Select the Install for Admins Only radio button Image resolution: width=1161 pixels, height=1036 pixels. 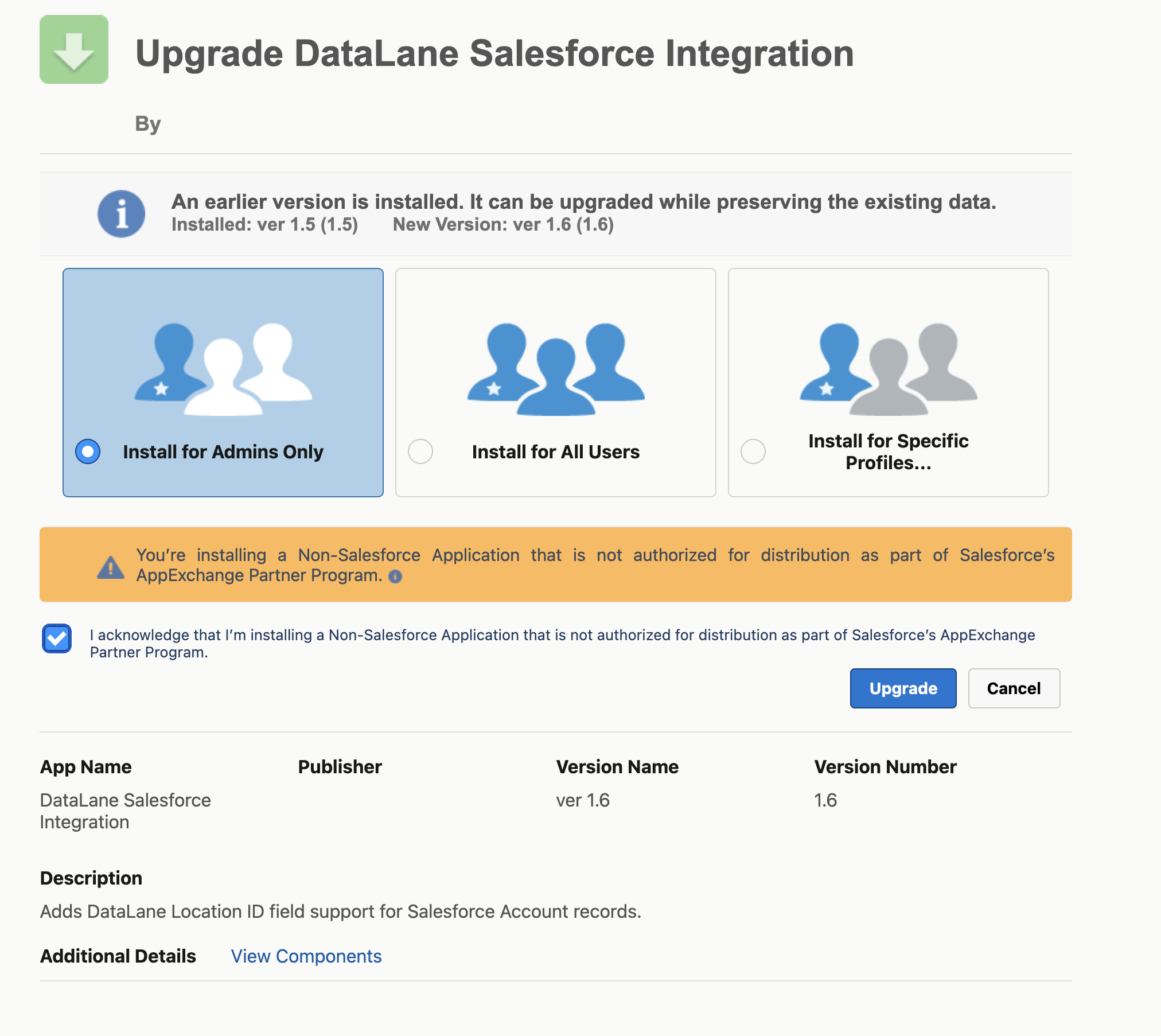click(x=88, y=451)
